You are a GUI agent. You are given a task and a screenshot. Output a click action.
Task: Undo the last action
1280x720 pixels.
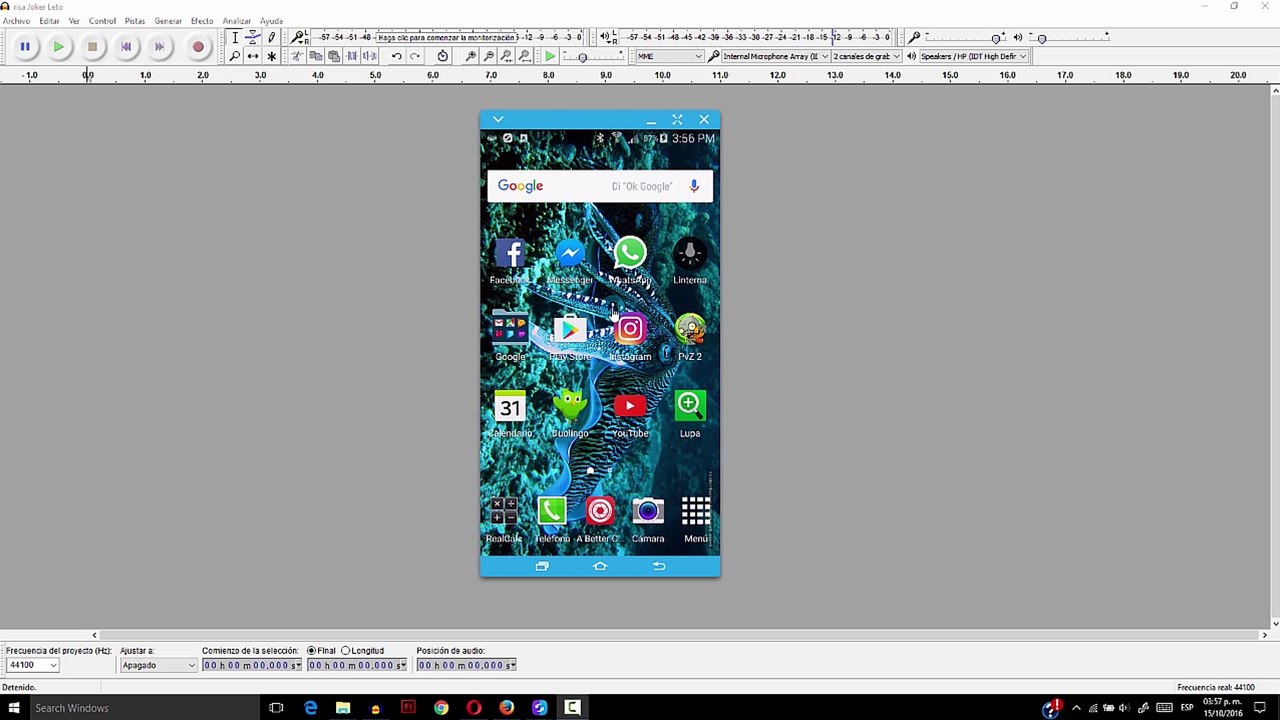pos(396,56)
